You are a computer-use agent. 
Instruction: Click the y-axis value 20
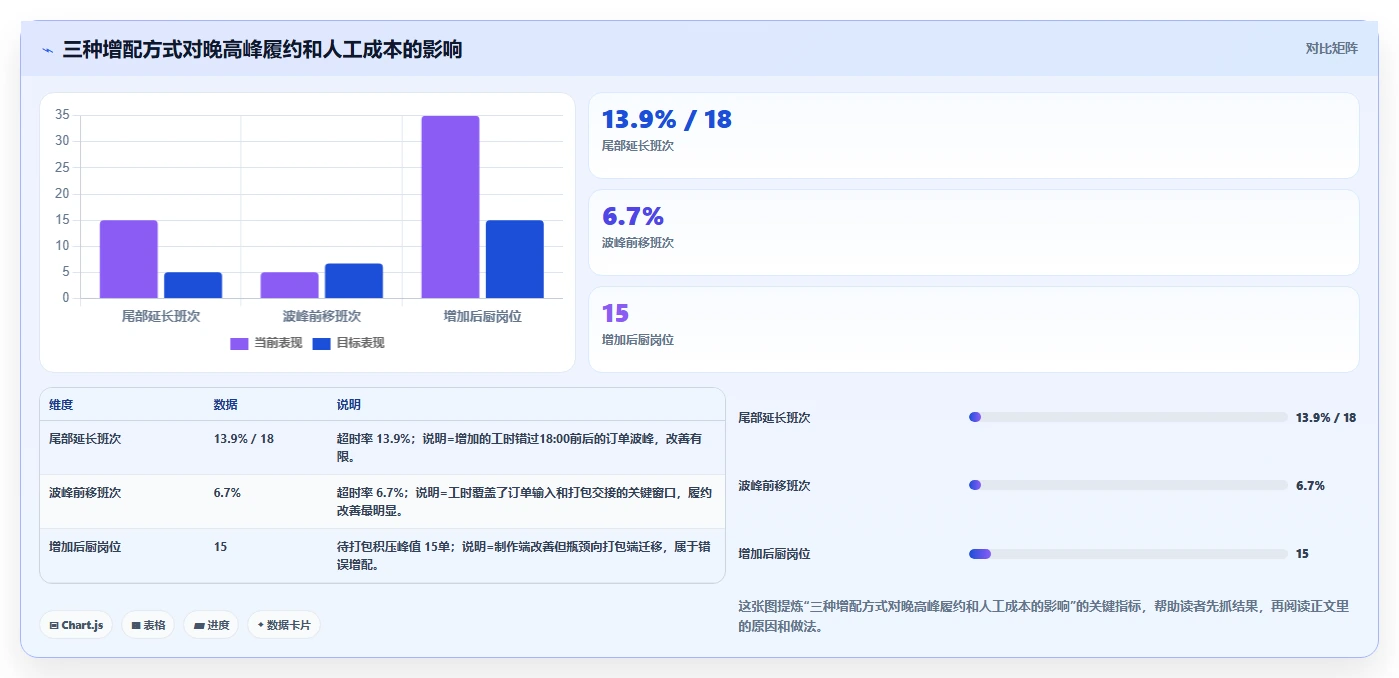[x=62, y=194]
